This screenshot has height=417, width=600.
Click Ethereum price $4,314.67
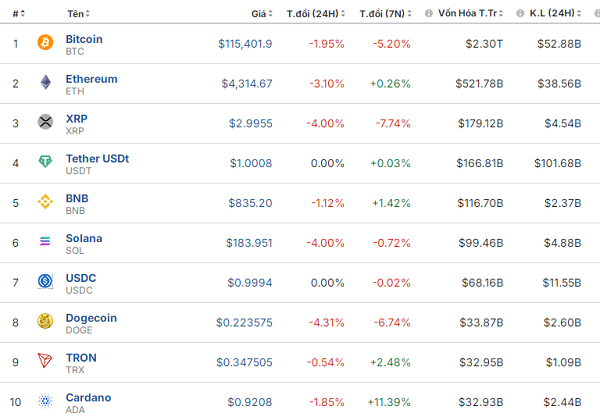(x=247, y=84)
